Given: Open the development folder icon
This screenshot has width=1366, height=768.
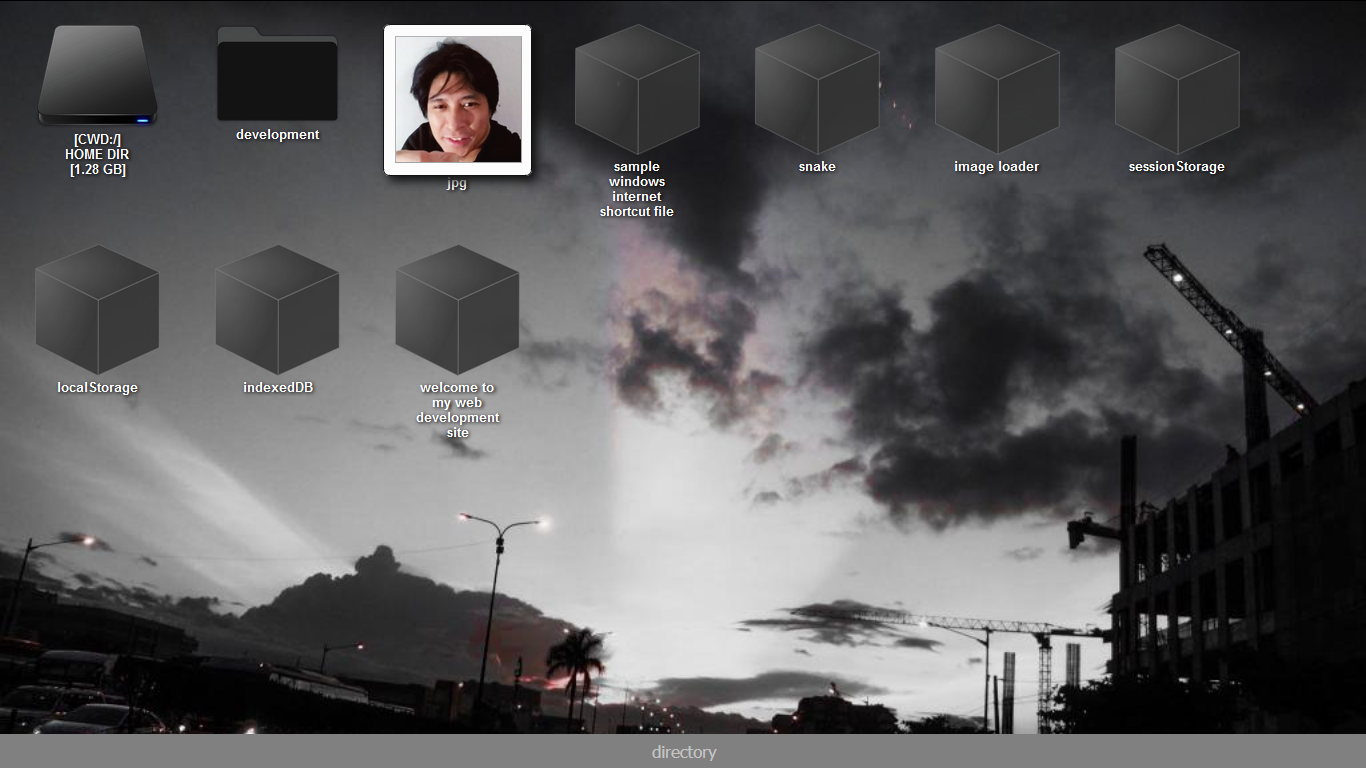Looking at the screenshot, I should pos(277,74).
